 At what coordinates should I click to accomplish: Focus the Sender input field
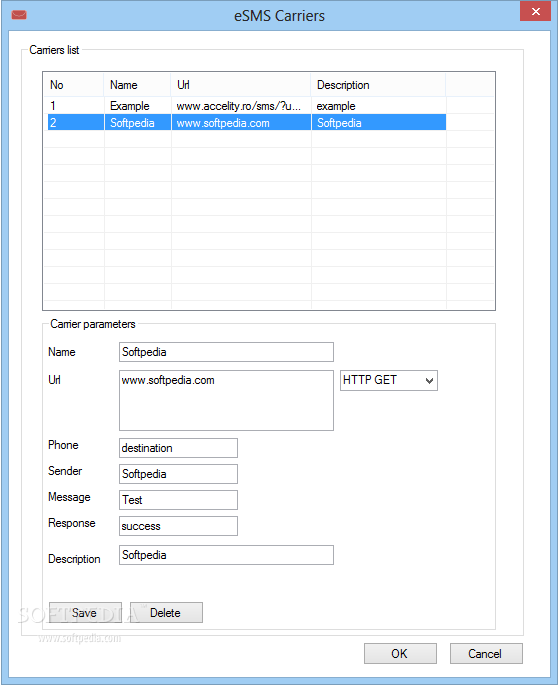tap(178, 474)
